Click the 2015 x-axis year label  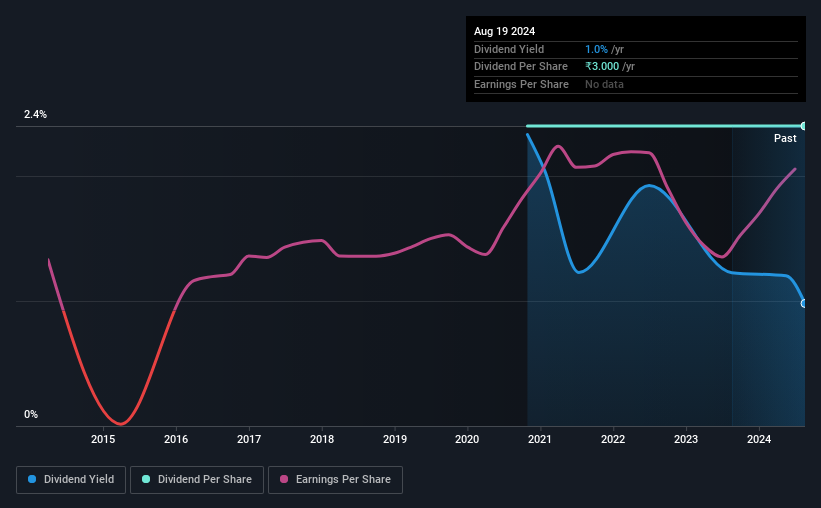click(x=103, y=439)
